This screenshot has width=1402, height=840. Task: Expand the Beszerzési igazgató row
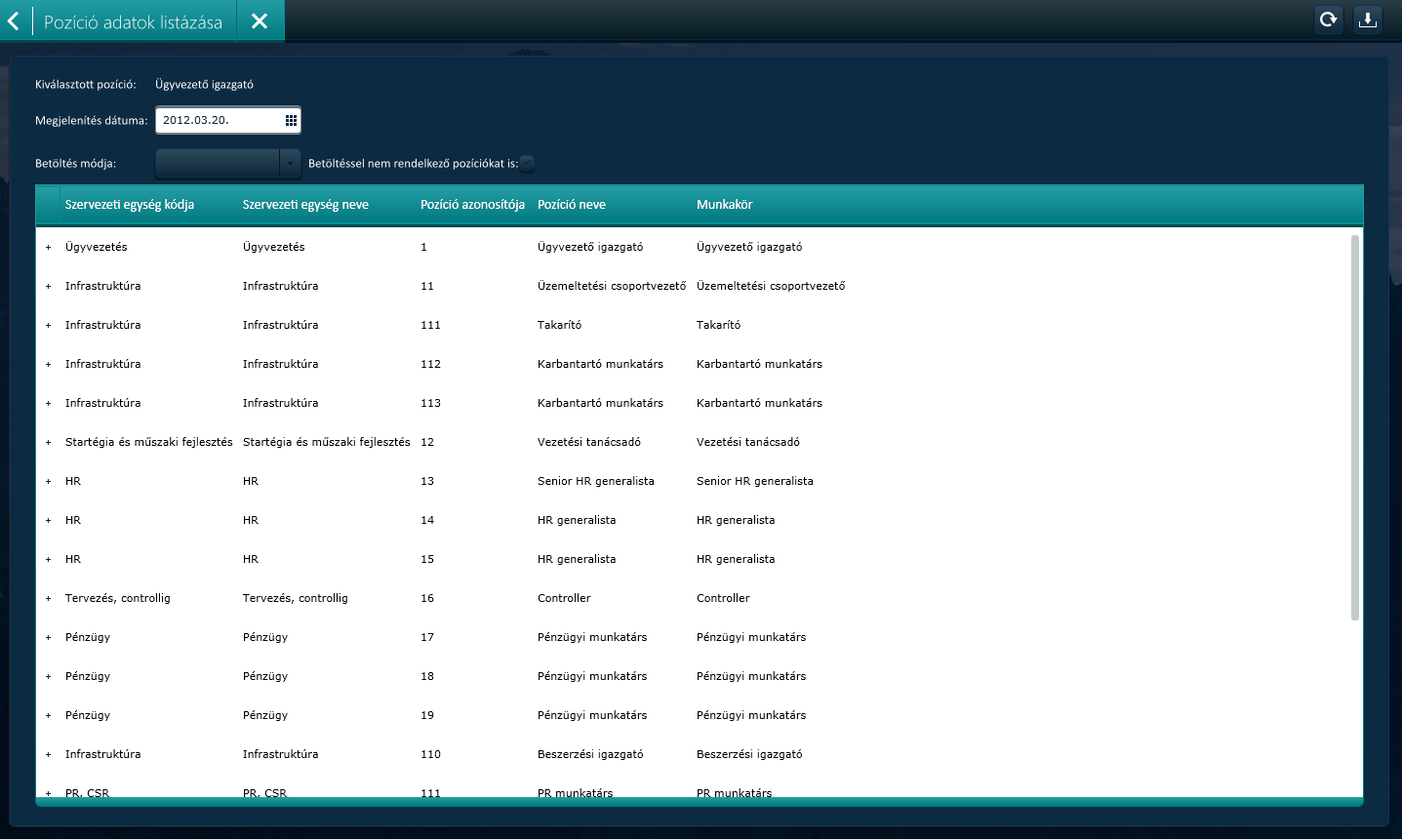coord(48,755)
